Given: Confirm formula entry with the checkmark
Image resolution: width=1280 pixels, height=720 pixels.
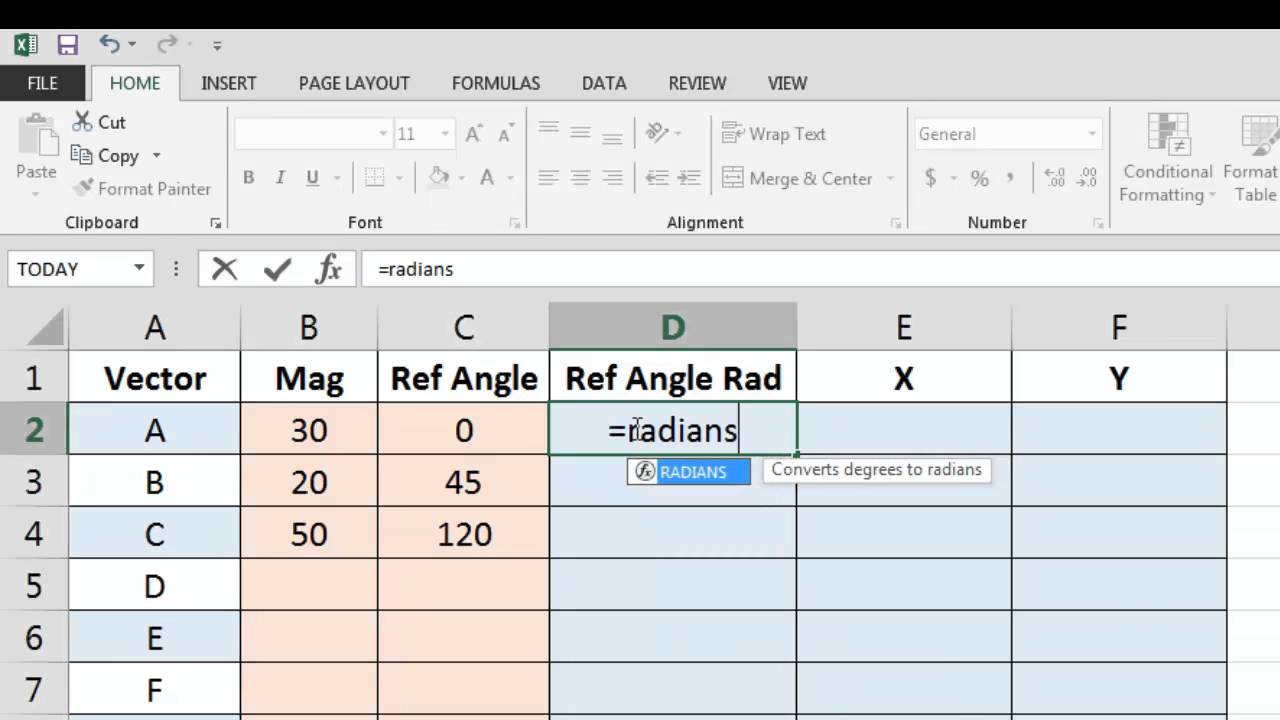Looking at the screenshot, I should point(276,268).
